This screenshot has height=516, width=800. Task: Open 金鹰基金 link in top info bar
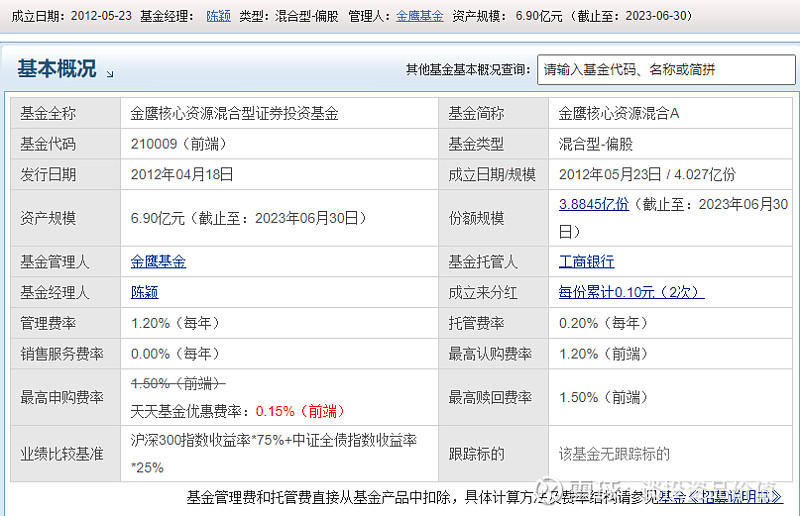click(419, 16)
